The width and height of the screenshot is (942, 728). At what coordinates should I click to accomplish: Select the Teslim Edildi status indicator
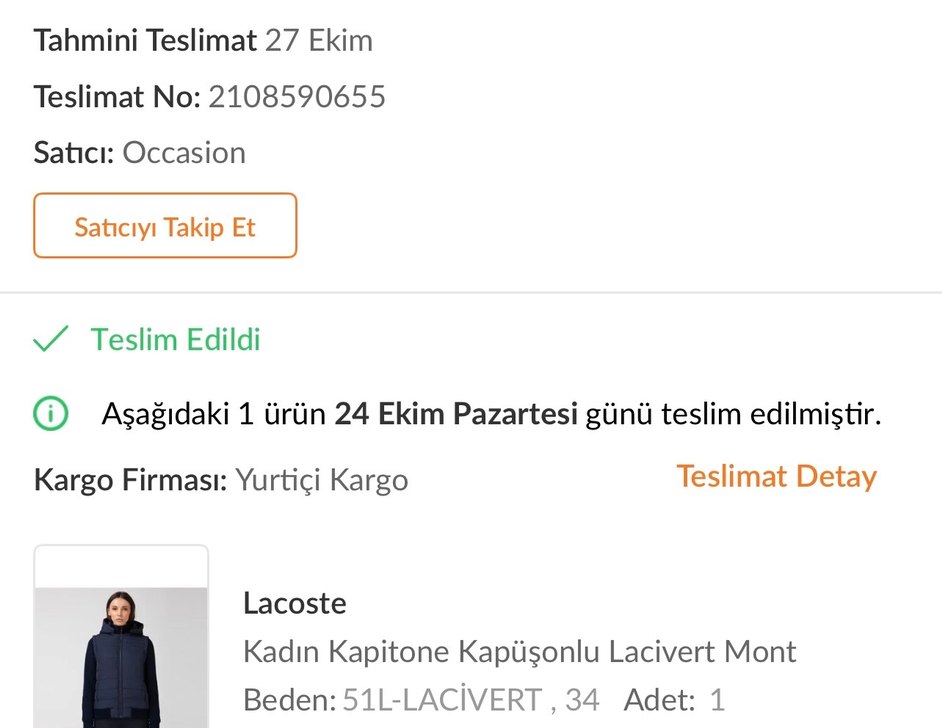pos(150,339)
